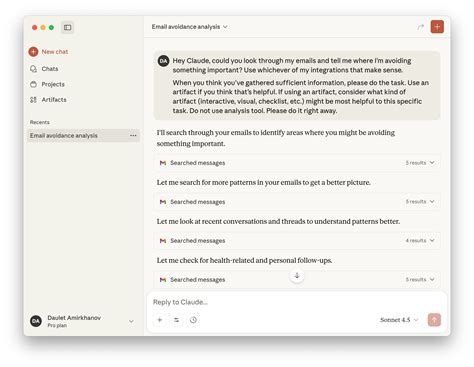
Task: Click the DA avatar next to user message
Action: 164,61
